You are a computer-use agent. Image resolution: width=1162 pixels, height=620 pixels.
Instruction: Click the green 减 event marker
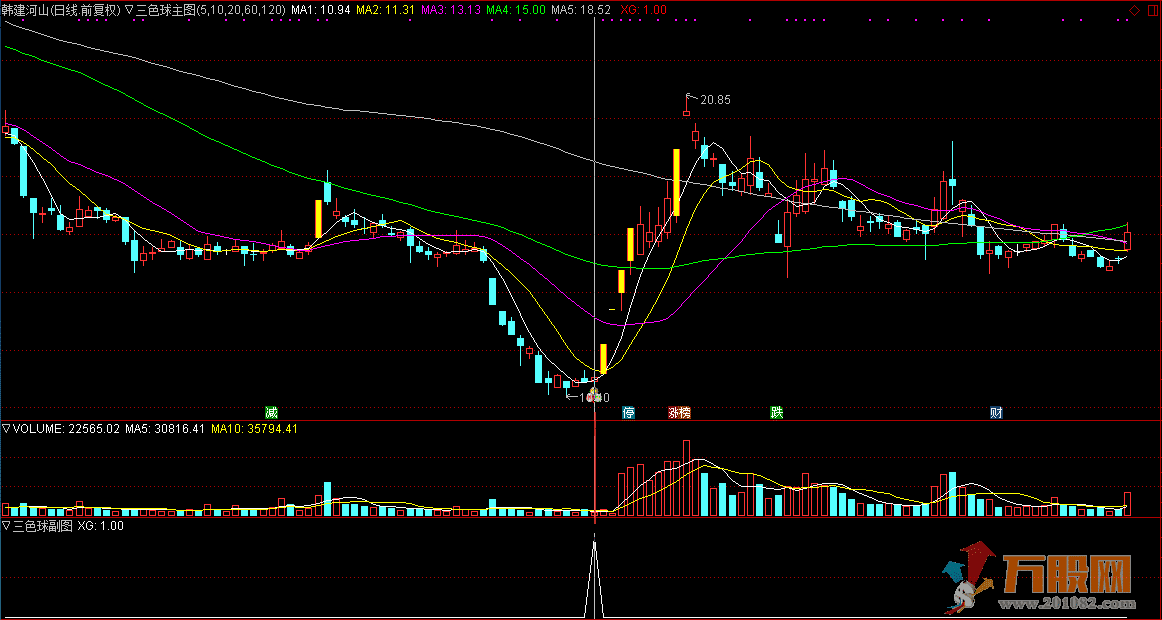272,413
